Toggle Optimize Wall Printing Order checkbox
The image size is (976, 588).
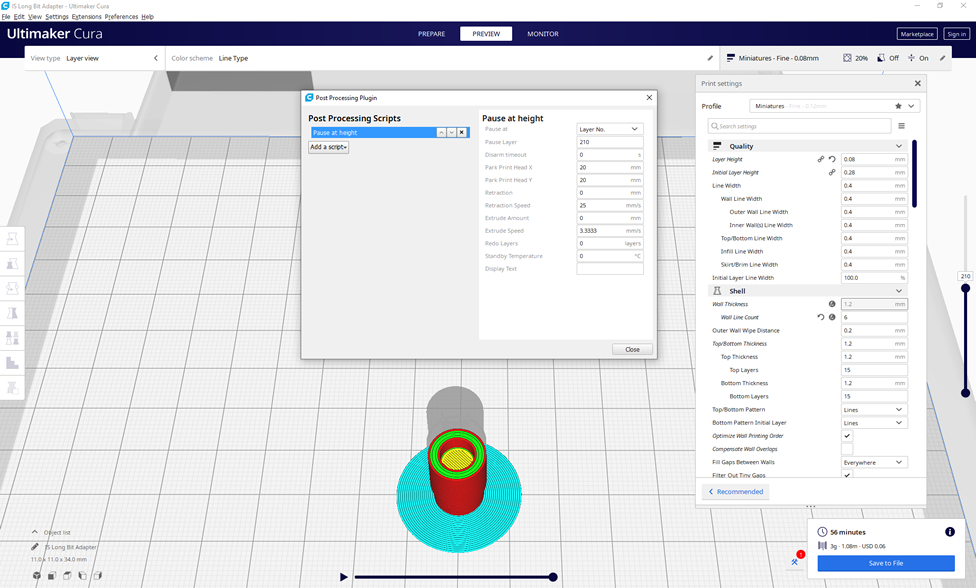[x=847, y=436]
